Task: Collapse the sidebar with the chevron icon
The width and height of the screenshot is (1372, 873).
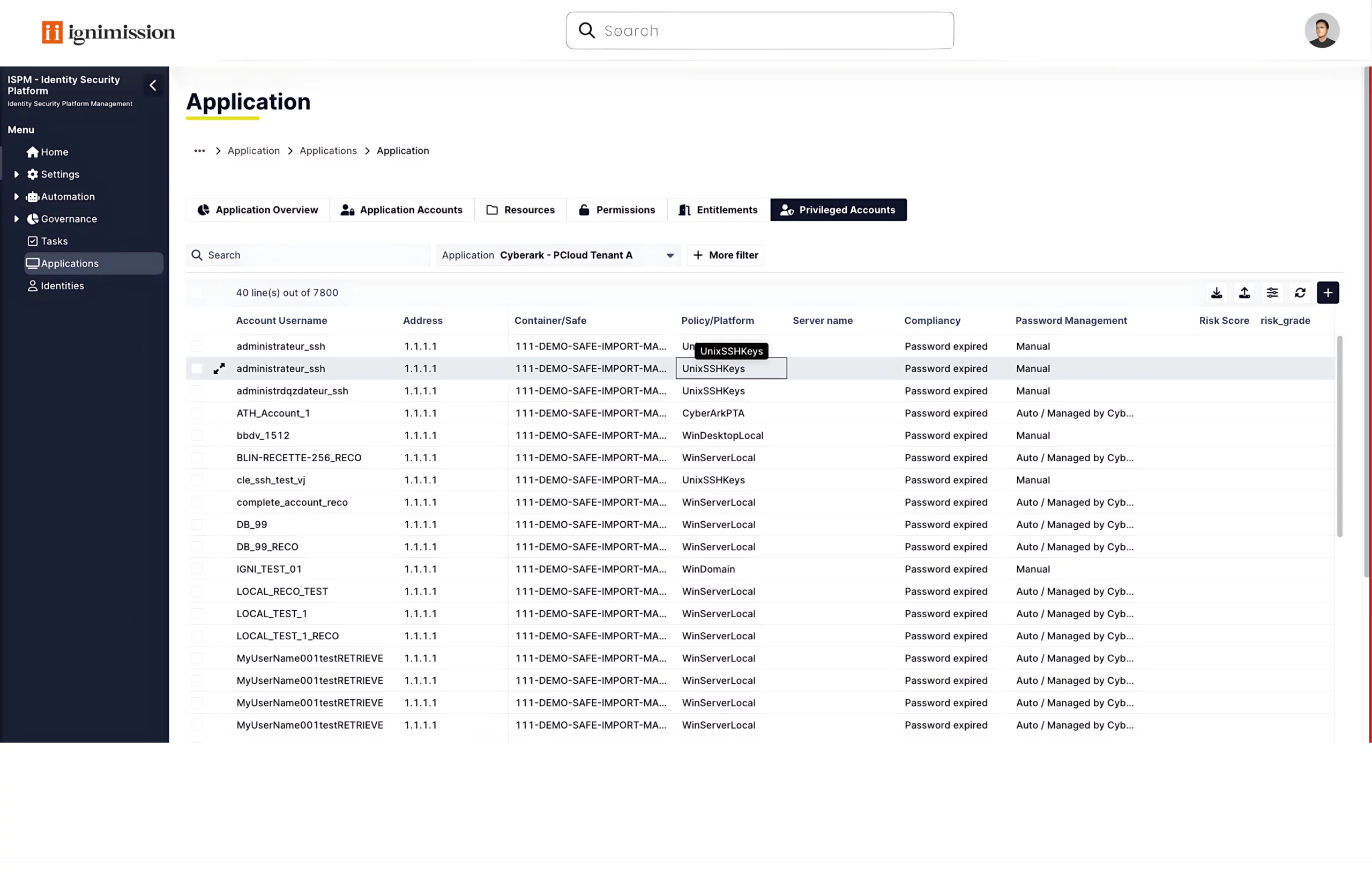Action: point(153,86)
